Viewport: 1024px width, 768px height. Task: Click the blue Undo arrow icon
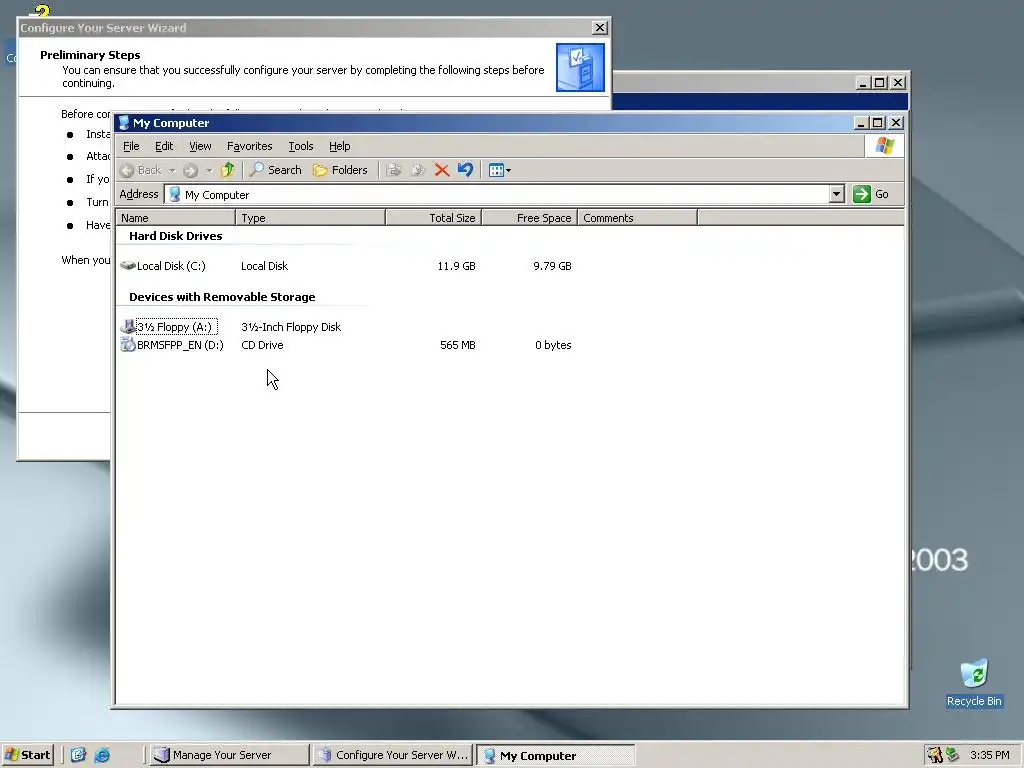pos(465,170)
